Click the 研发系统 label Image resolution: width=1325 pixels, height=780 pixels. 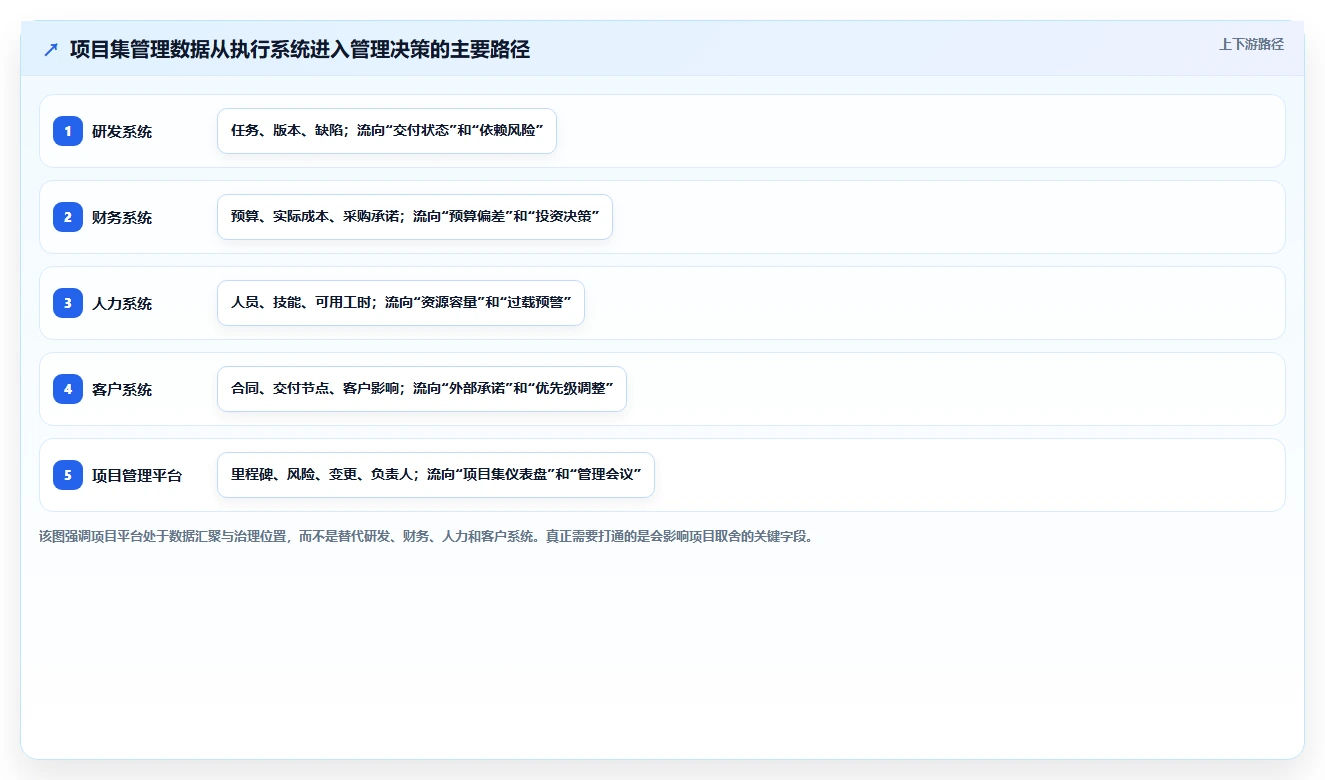point(122,131)
